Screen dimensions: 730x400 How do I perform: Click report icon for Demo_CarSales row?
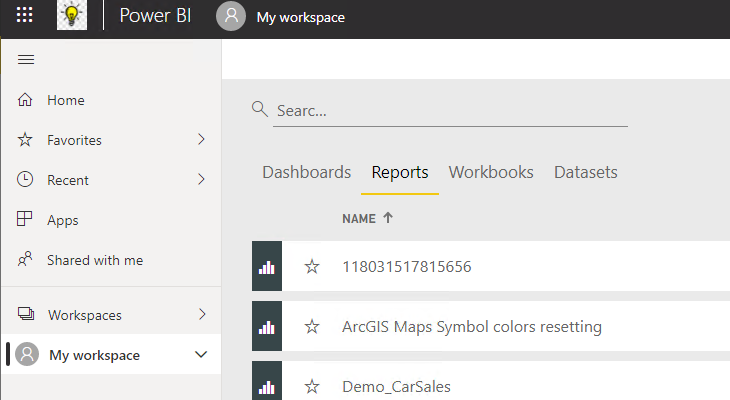(267, 380)
